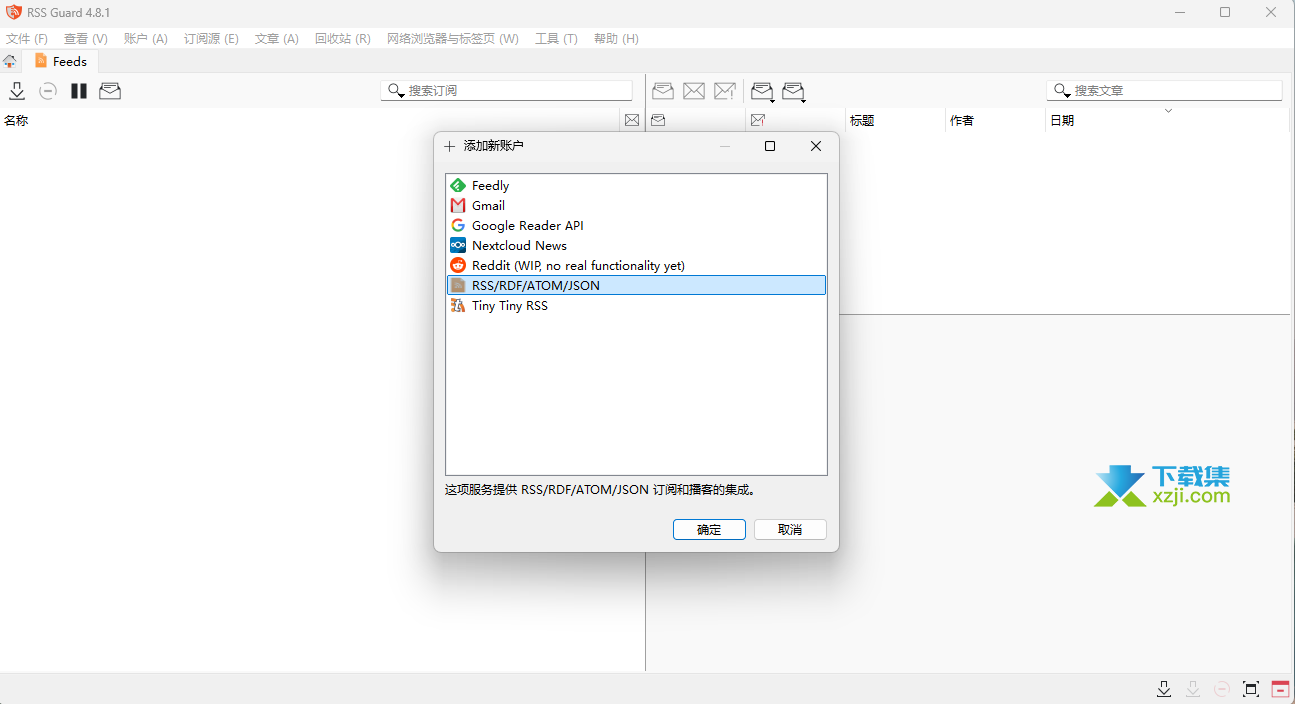
Task: Select Gmail in the account list
Action: (x=636, y=206)
